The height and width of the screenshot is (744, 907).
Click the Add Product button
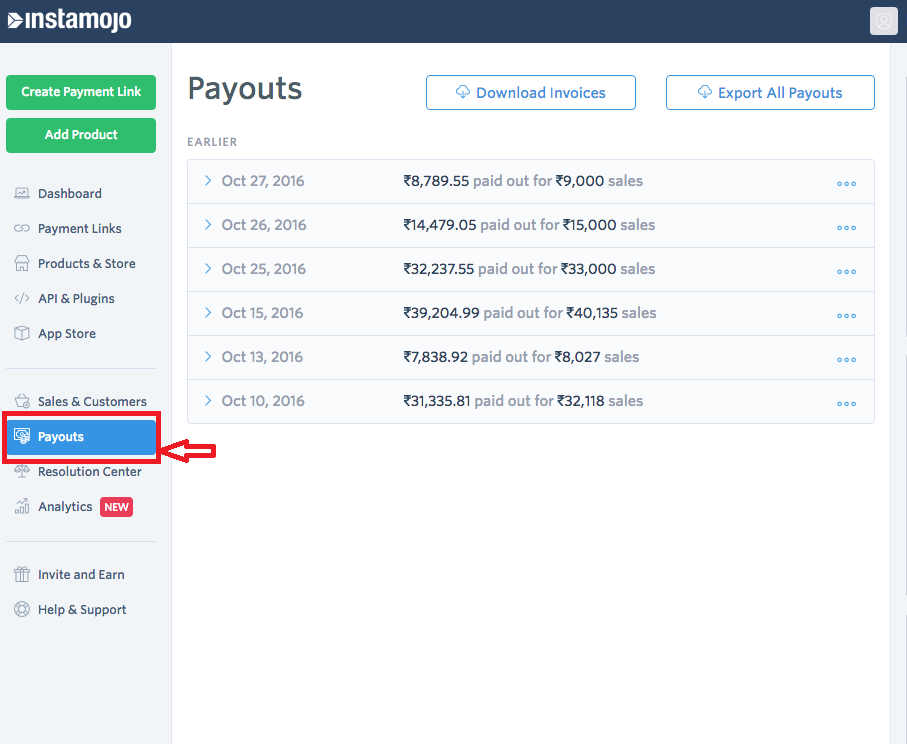(x=81, y=135)
